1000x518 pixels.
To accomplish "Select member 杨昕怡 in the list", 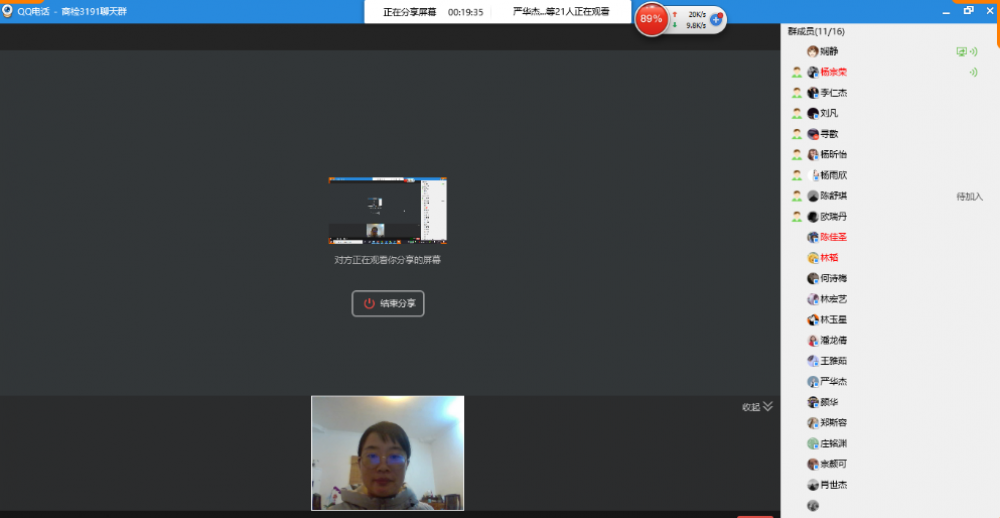I will tap(834, 154).
